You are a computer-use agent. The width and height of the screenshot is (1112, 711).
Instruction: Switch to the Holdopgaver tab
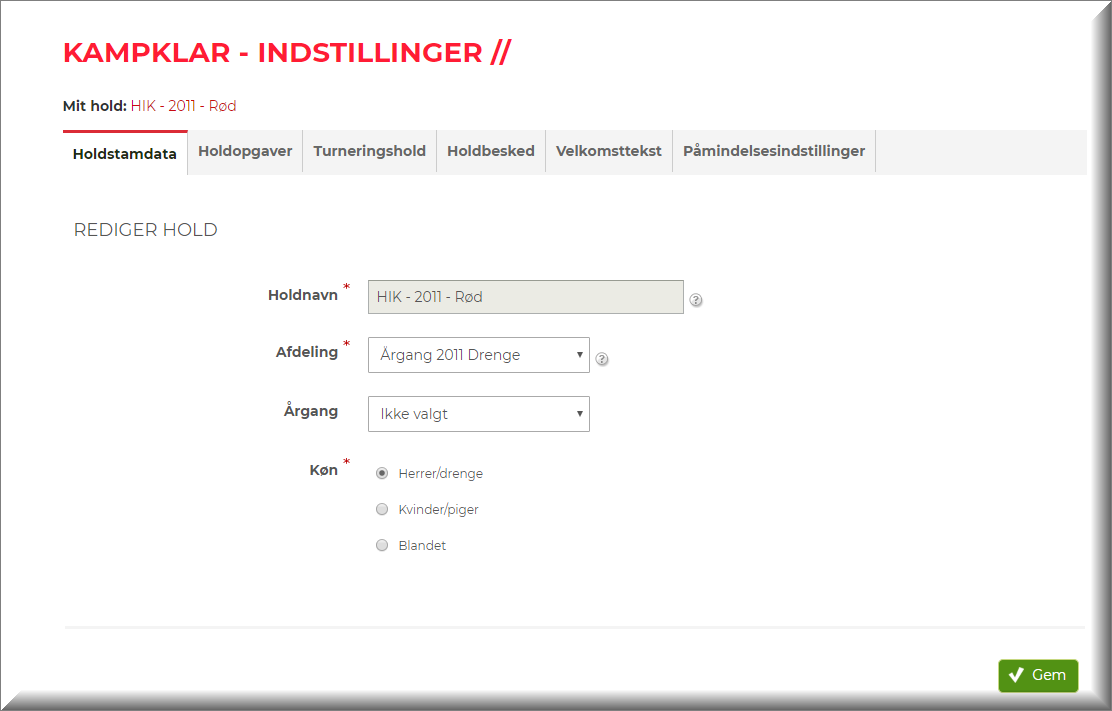pos(245,152)
